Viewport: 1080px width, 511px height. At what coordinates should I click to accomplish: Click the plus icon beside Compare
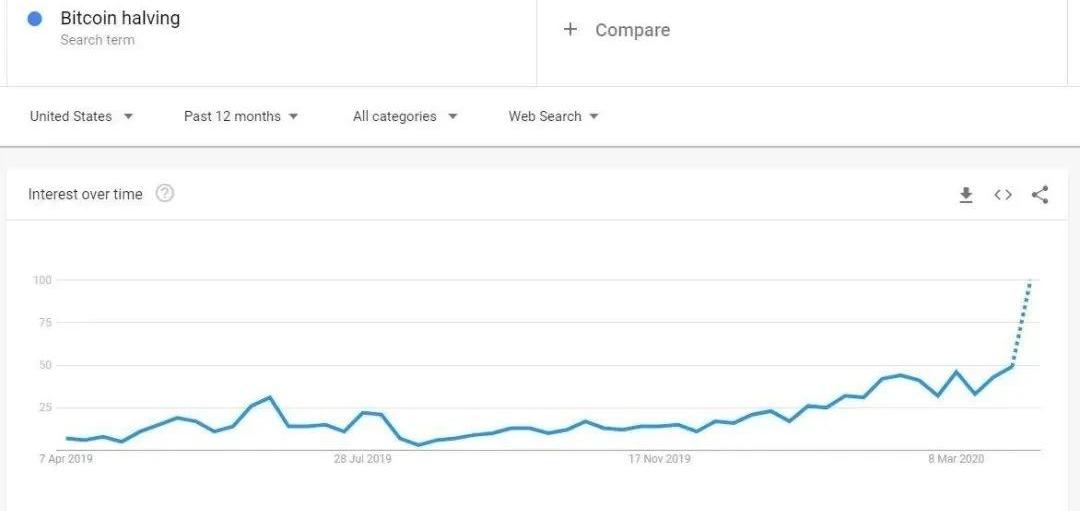pyautogui.click(x=571, y=30)
